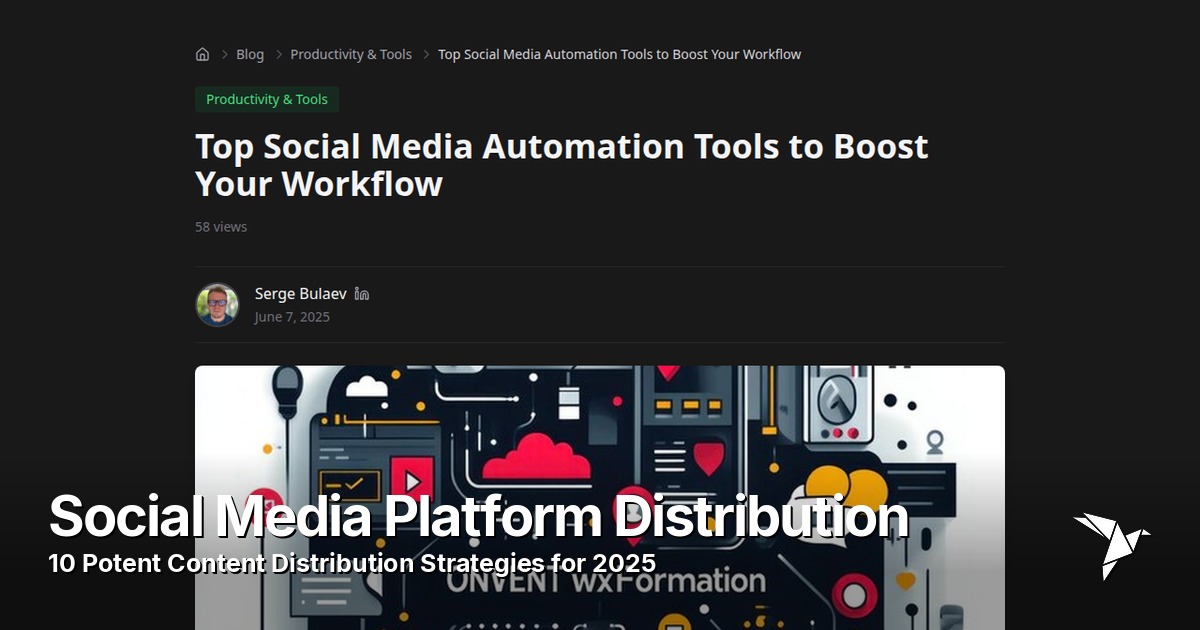The image size is (1200, 630).
Task: Go to home via the house icon
Action: pos(202,54)
